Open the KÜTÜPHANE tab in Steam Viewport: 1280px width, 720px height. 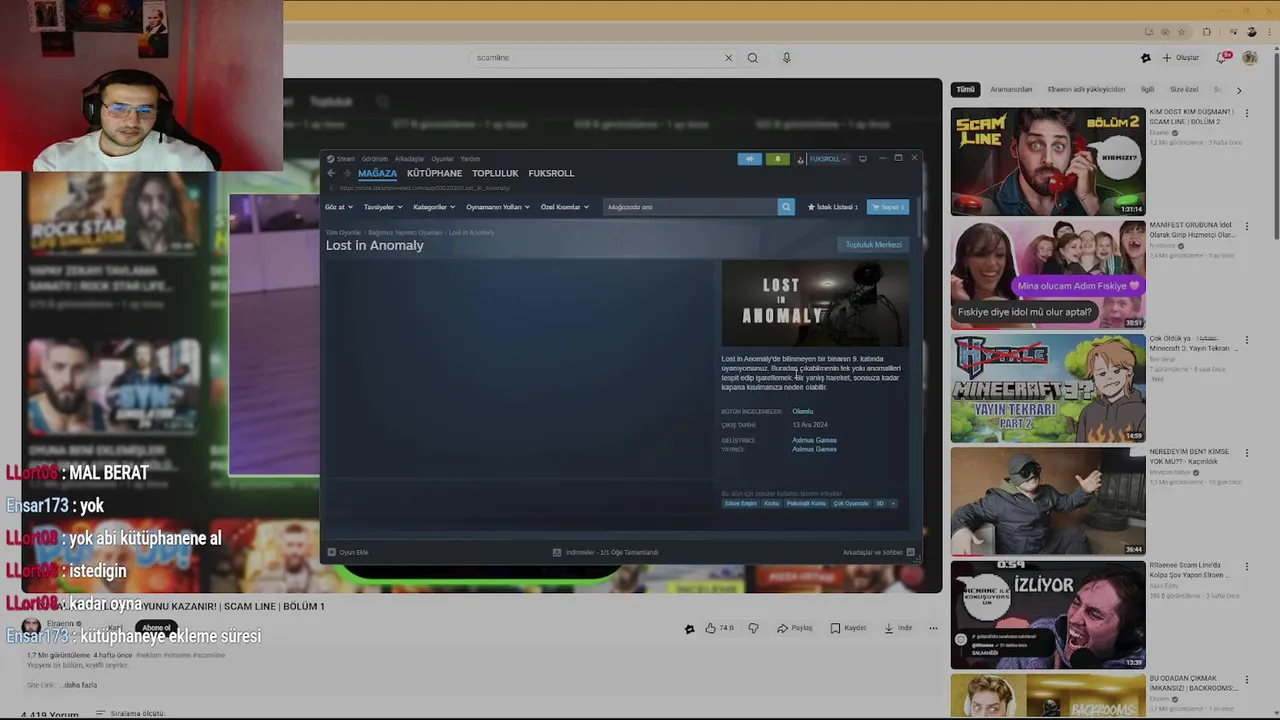pos(434,173)
